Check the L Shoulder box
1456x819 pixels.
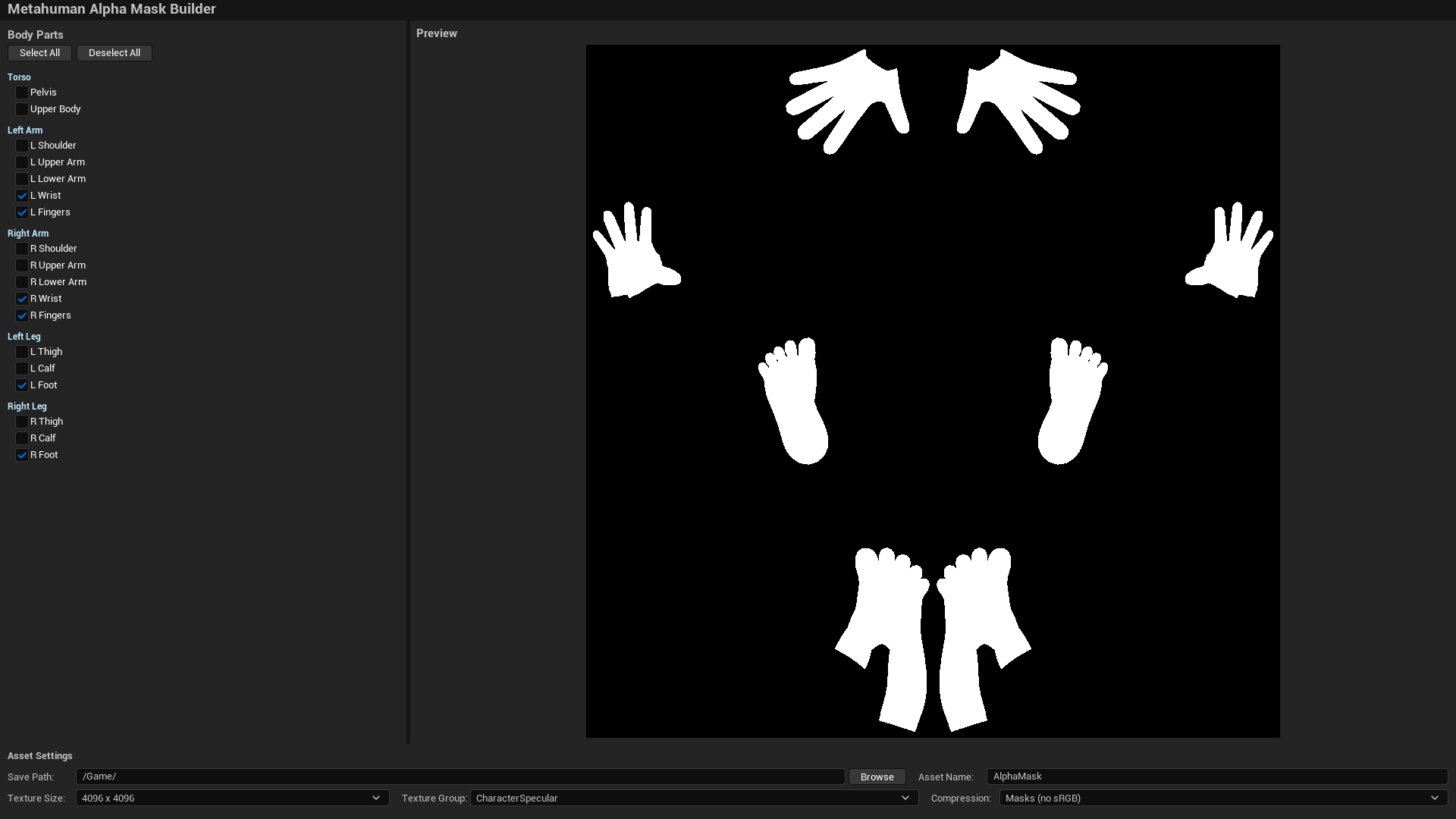[x=22, y=146]
